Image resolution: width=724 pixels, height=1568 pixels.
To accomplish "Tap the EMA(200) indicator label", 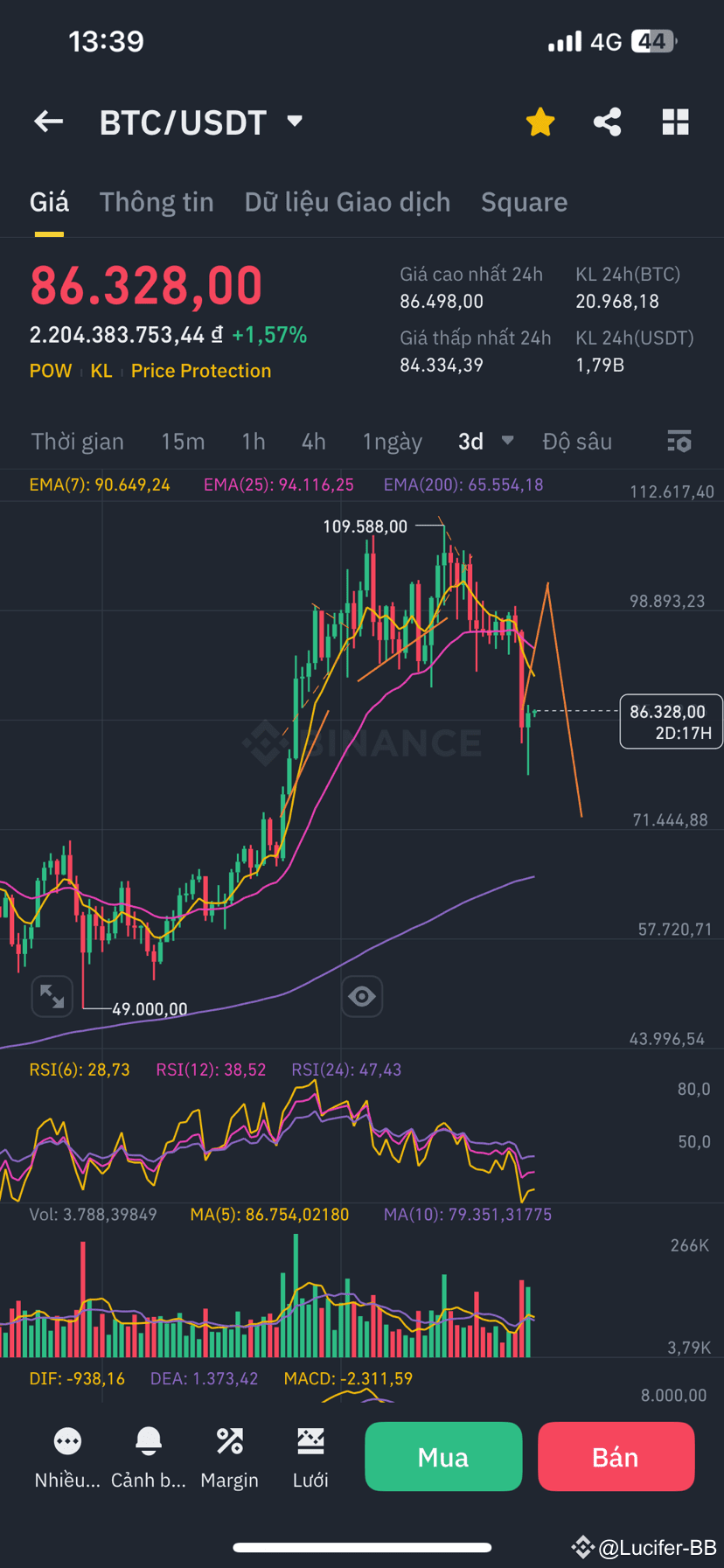I will point(463,484).
